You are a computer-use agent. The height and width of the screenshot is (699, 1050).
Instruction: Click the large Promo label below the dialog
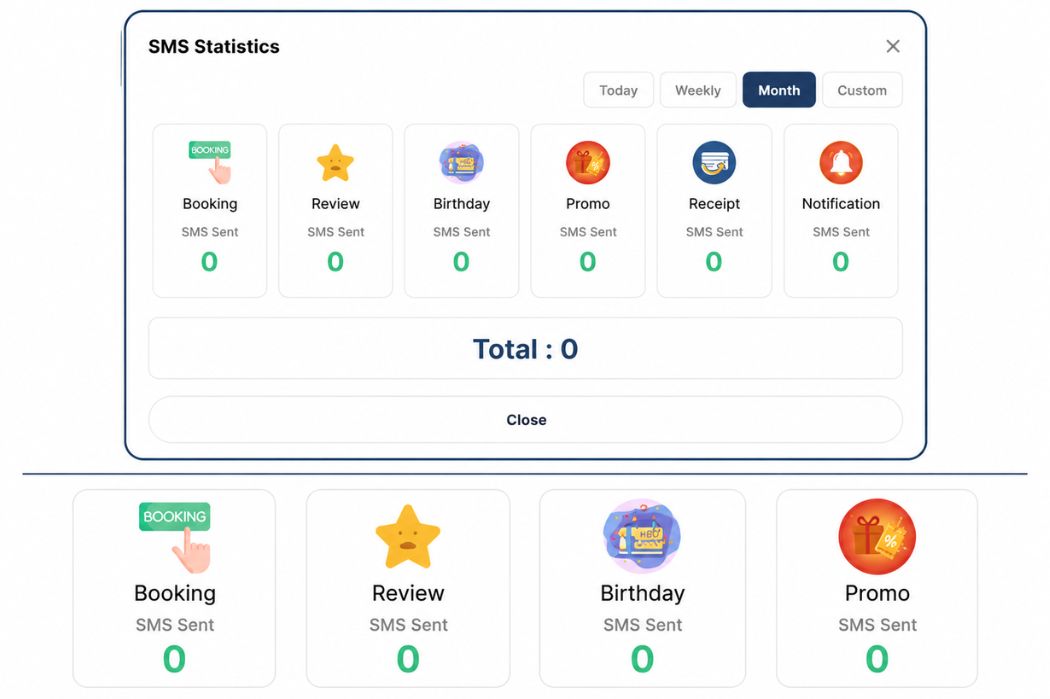tap(877, 593)
